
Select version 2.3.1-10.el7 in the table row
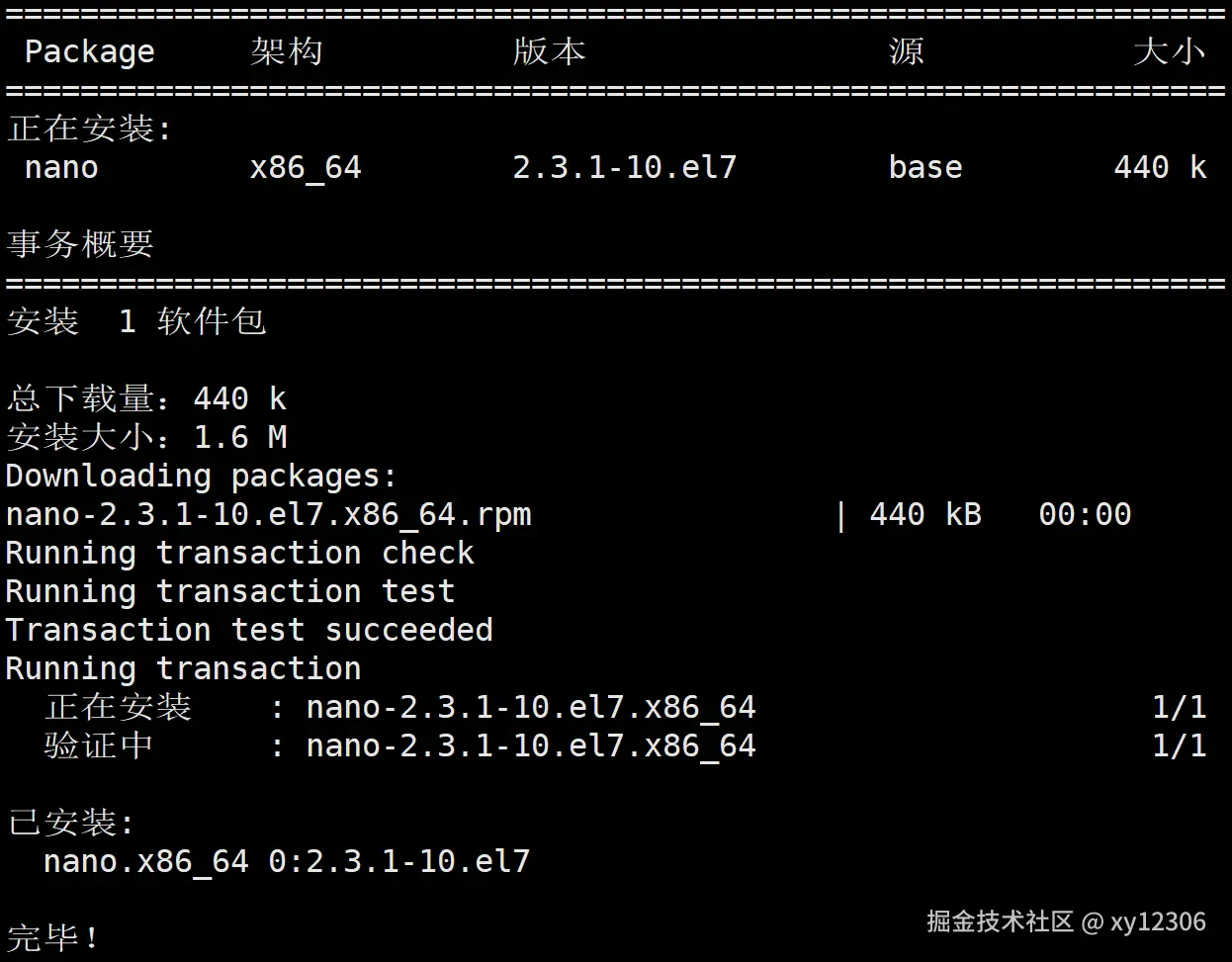point(624,167)
